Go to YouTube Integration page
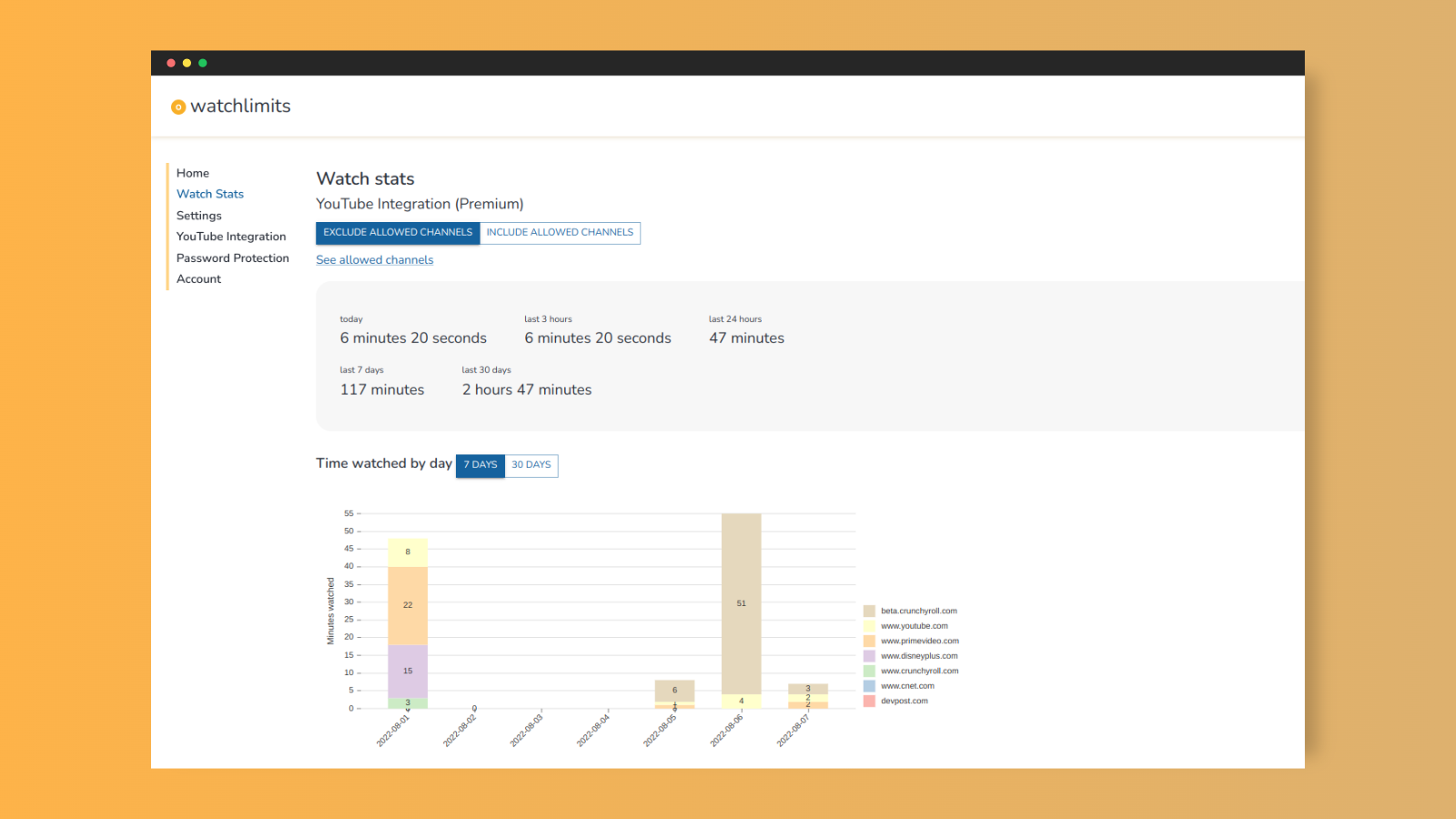 point(231,237)
